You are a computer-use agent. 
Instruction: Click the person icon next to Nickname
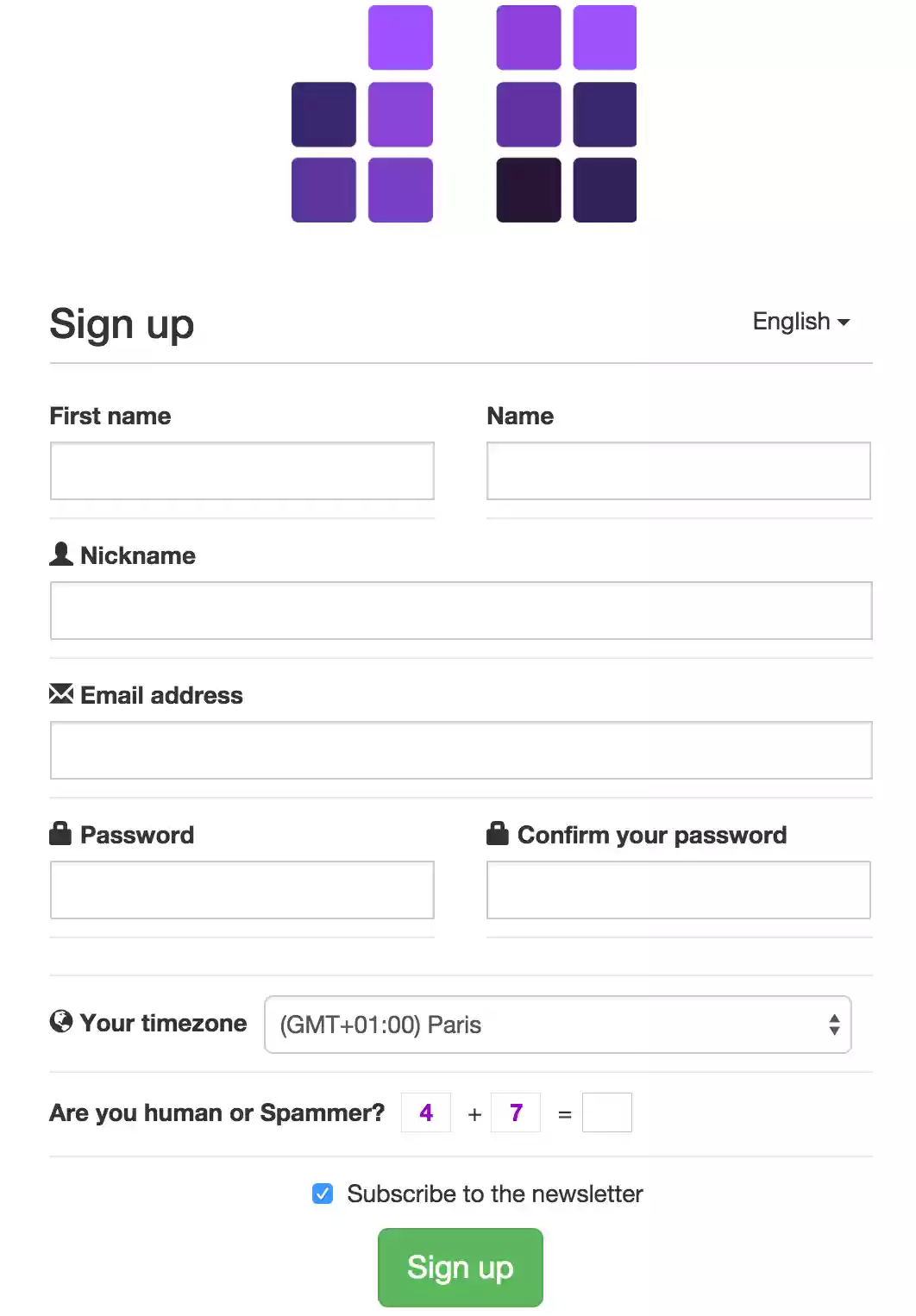tap(60, 555)
